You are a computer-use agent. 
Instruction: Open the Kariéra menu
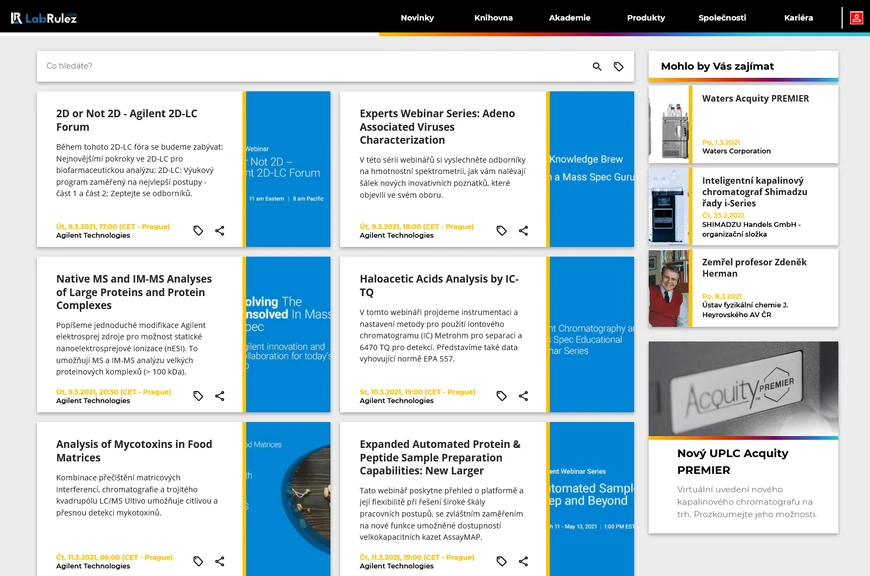[798, 18]
